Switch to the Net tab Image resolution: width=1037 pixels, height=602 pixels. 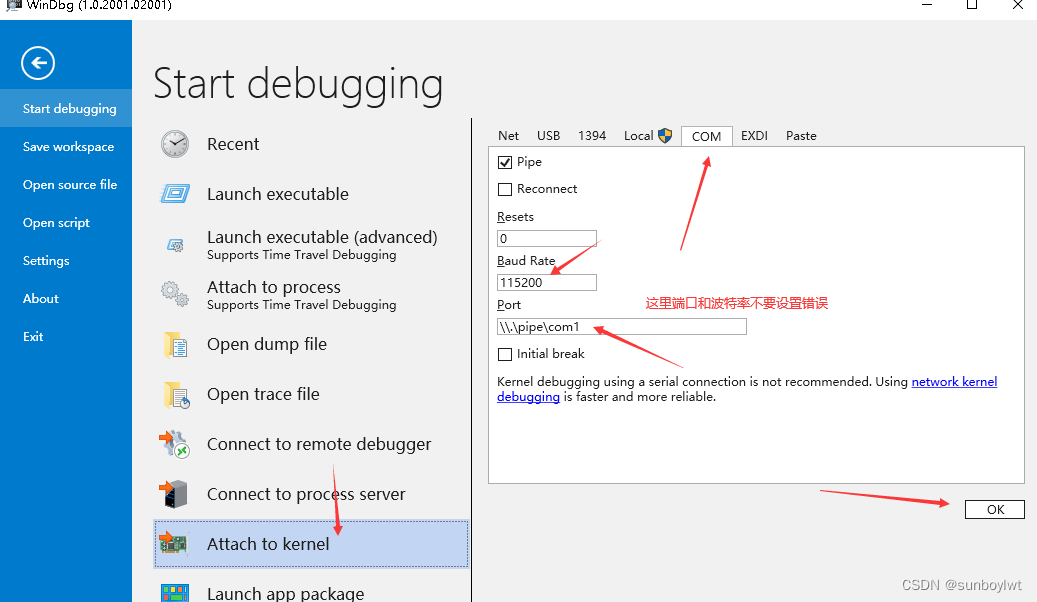tap(508, 135)
